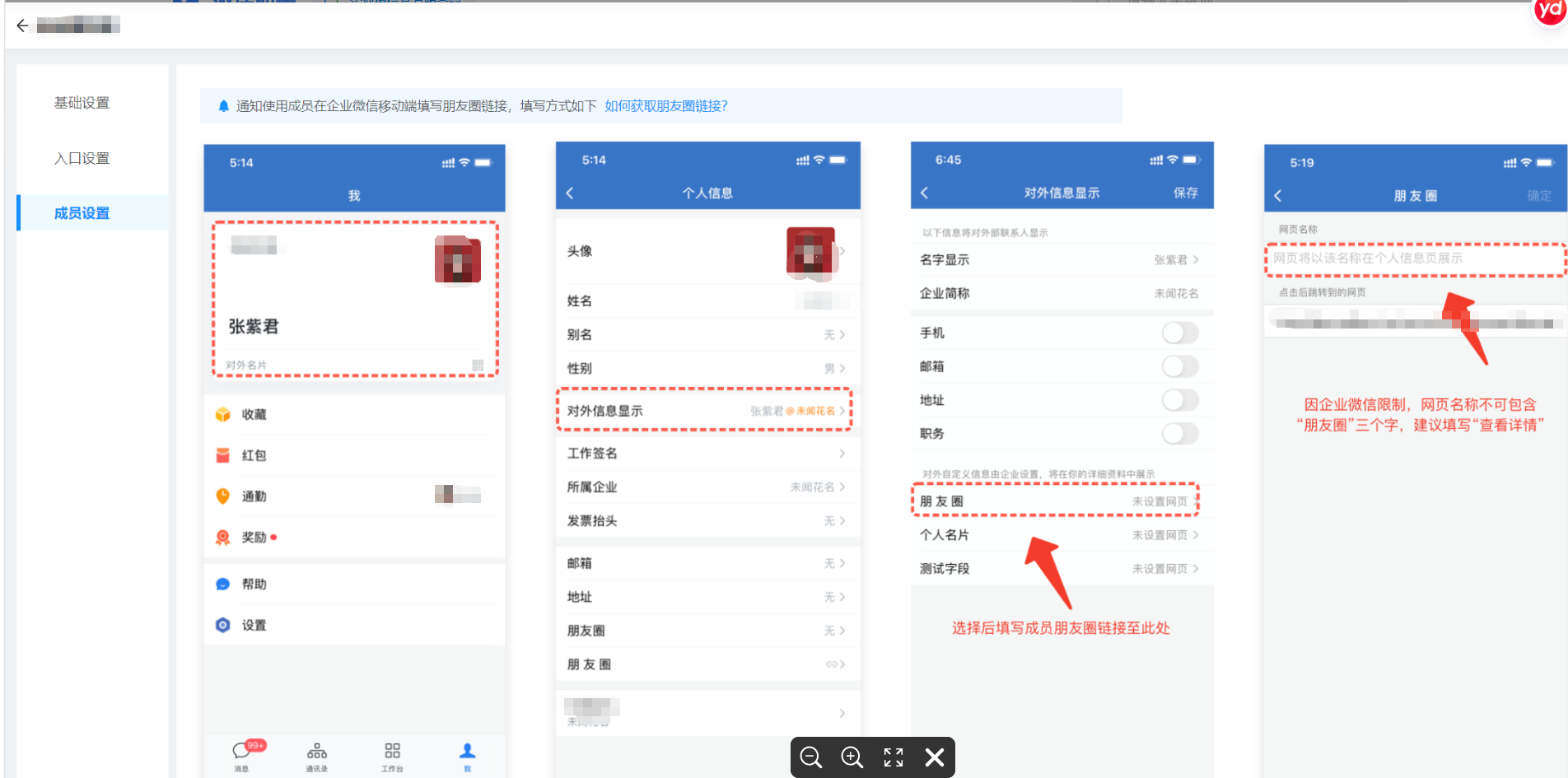Click the notification bell icon in the notice bar
The height and width of the screenshot is (778, 1568).
(x=223, y=106)
